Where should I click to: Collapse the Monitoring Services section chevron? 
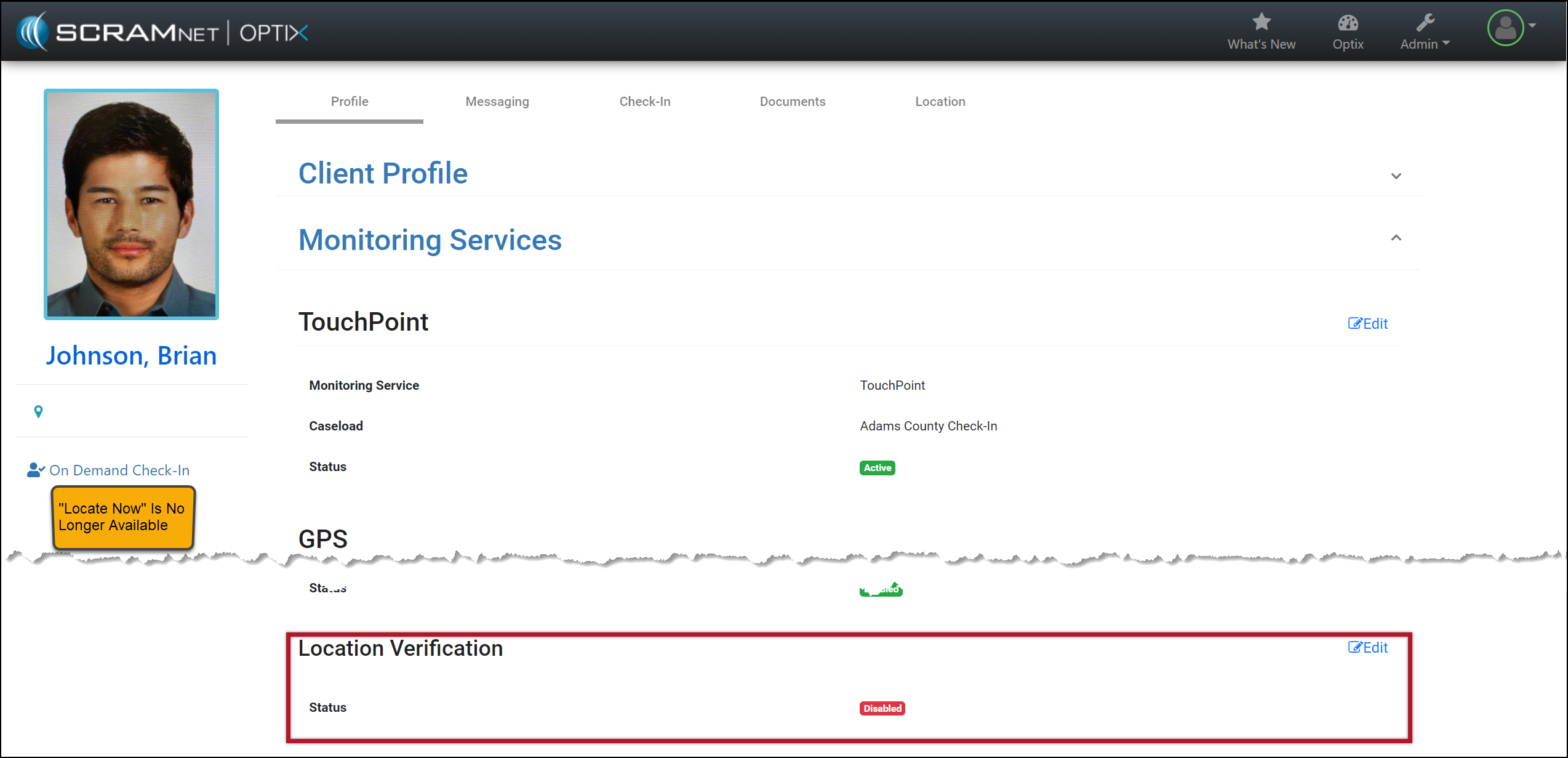[x=1396, y=238]
